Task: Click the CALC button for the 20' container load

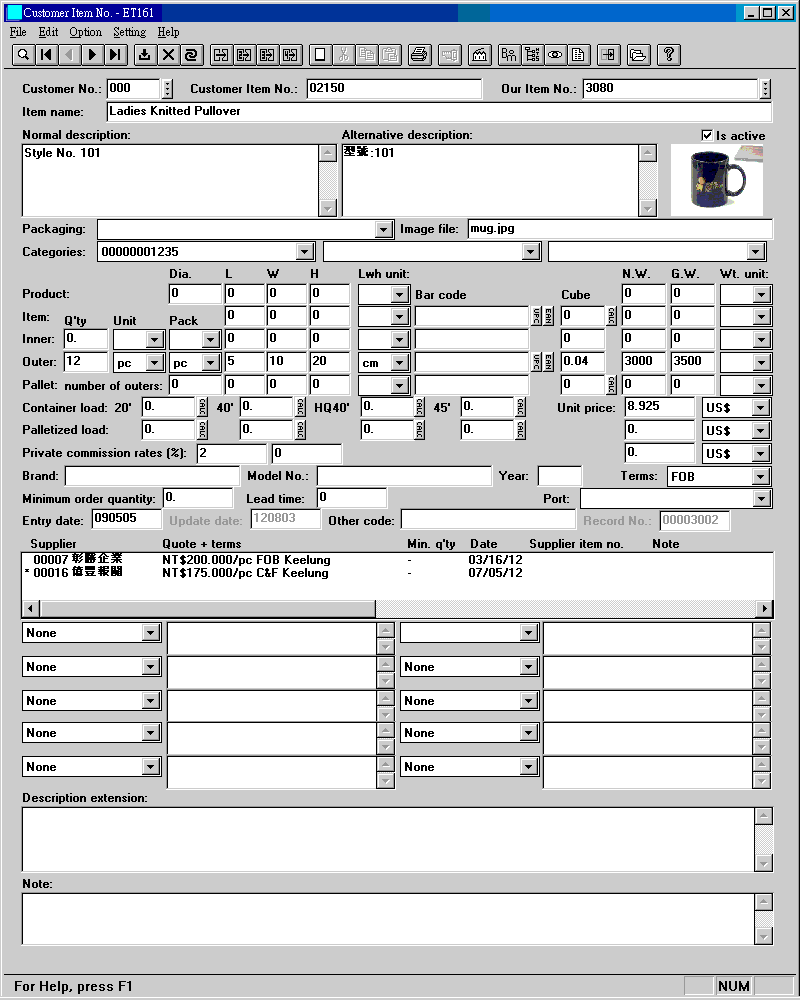Action: tap(202, 407)
